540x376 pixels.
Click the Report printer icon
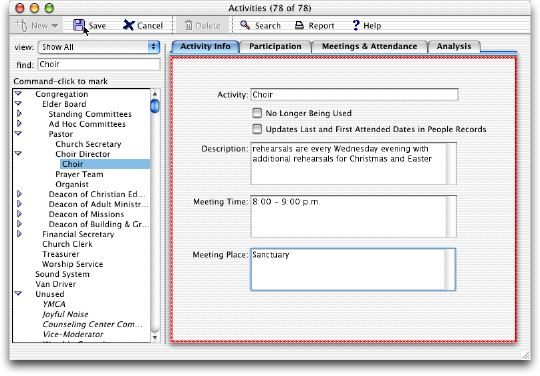(x=299, y=25)
